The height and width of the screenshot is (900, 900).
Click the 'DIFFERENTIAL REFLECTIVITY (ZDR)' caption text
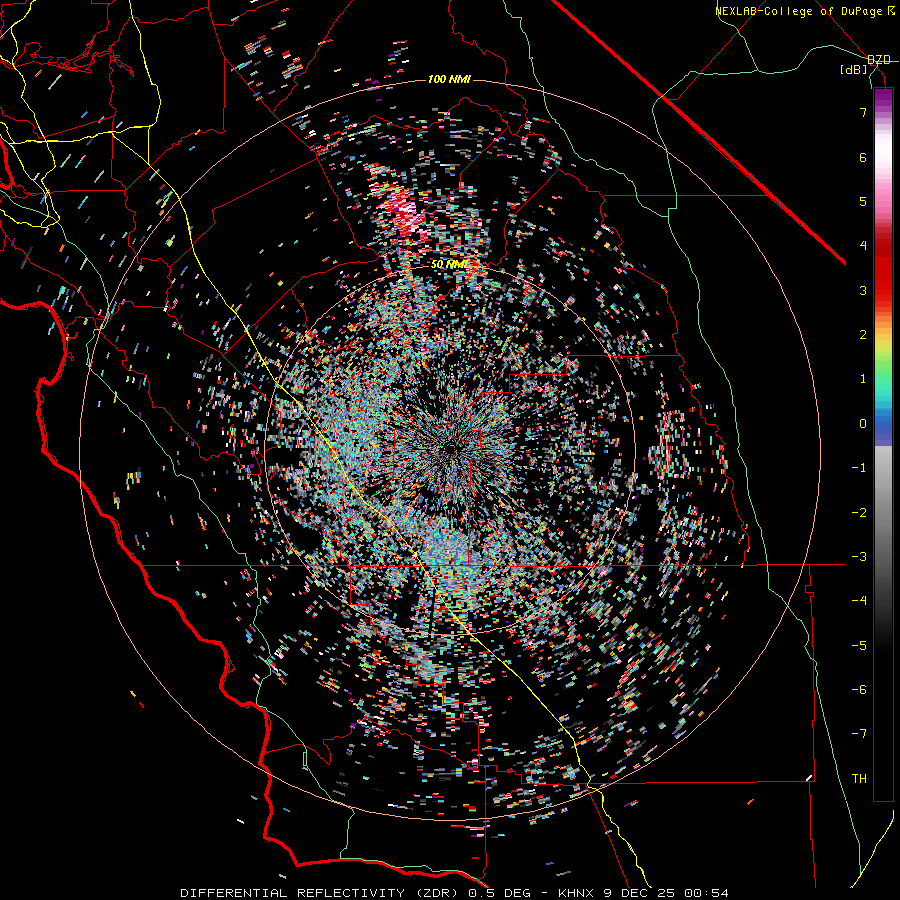(x=320, y=893)
